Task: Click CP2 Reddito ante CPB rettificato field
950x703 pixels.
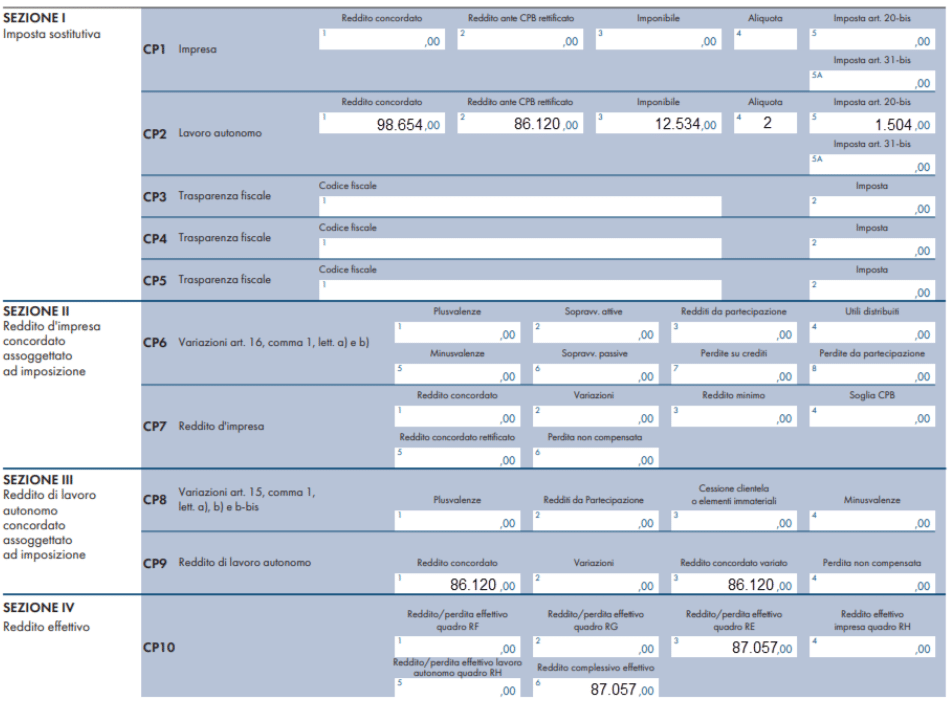Action: pyautogui.click(x=519, y=124)
